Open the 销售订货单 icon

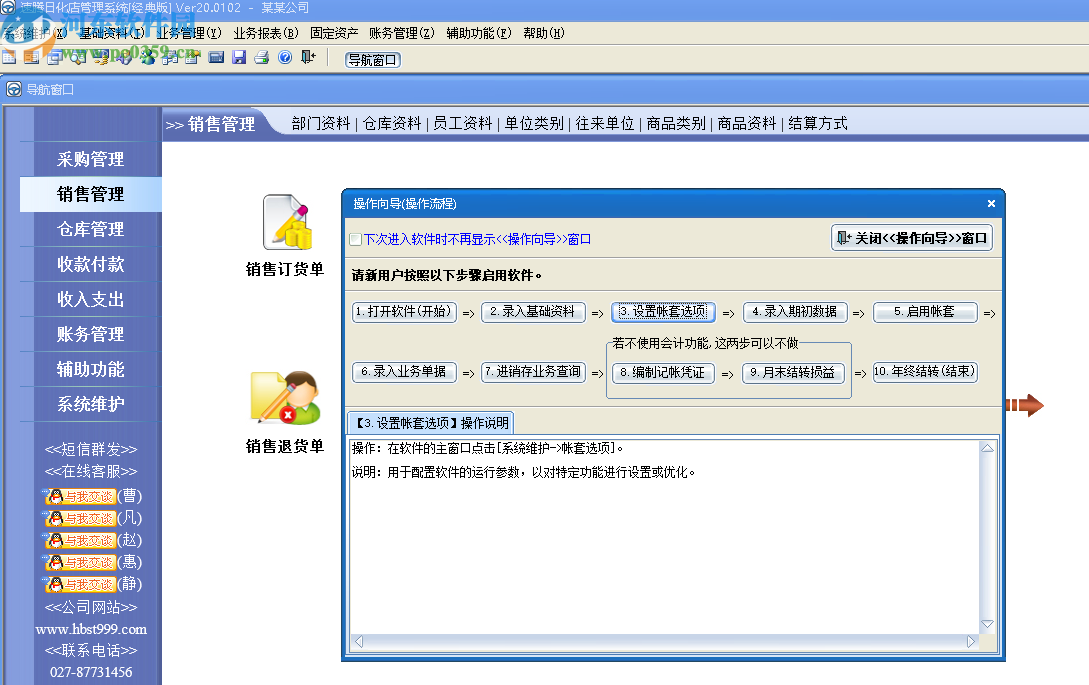(286, 222)
